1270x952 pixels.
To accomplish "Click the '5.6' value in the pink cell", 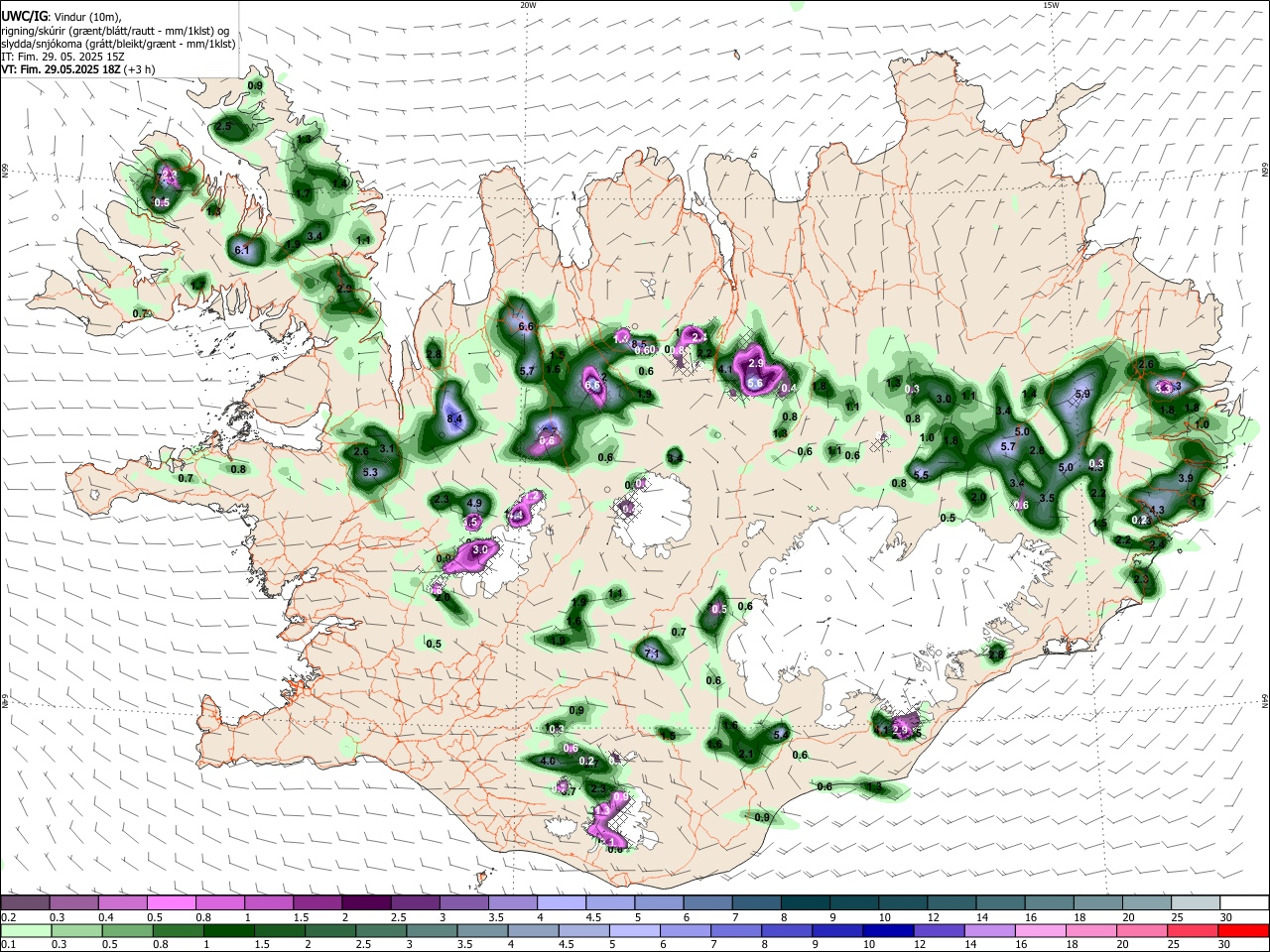I will tap(754, 384).
